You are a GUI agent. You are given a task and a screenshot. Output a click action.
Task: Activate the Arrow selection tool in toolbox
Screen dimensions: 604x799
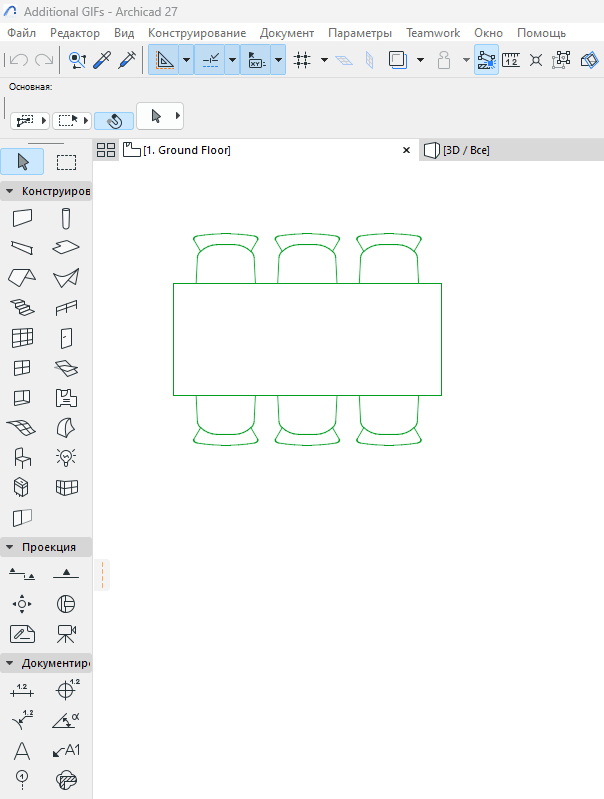coord(22,162)
